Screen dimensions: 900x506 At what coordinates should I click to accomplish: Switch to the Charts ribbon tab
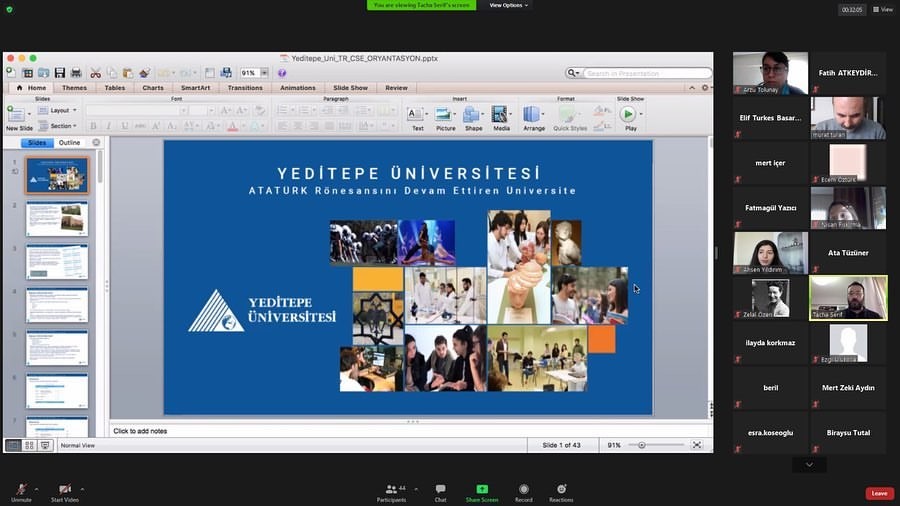[x=153, y=88]
